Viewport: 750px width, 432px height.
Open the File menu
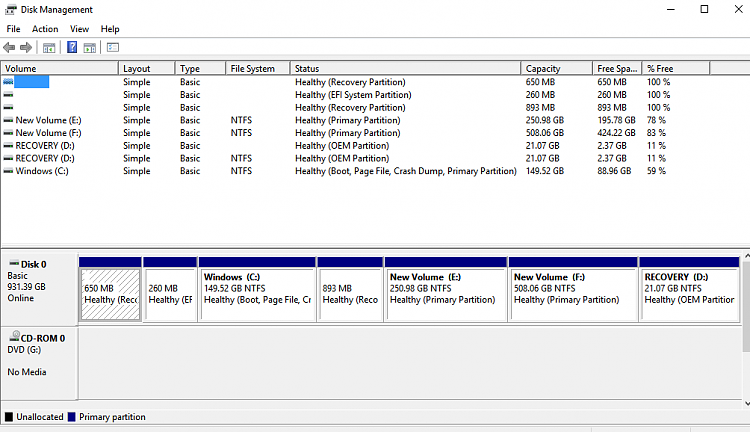coord(13,29)
